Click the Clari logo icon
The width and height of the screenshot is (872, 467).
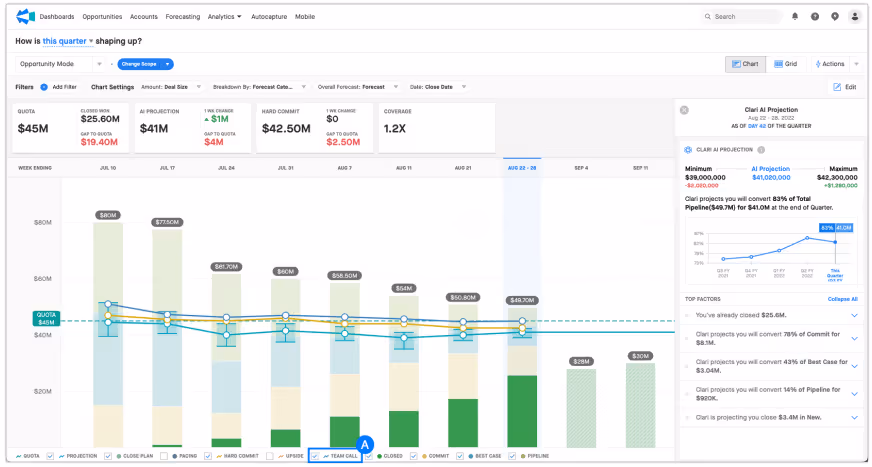26,17
